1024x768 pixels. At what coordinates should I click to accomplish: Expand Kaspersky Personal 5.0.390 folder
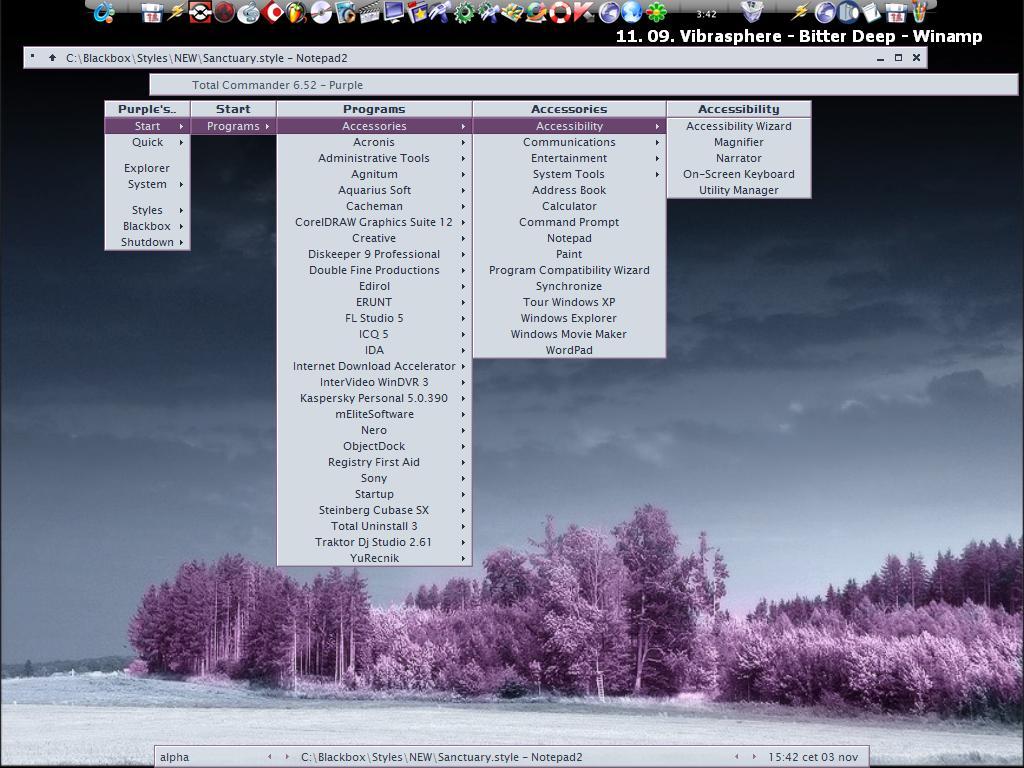(x=374, y=398)
